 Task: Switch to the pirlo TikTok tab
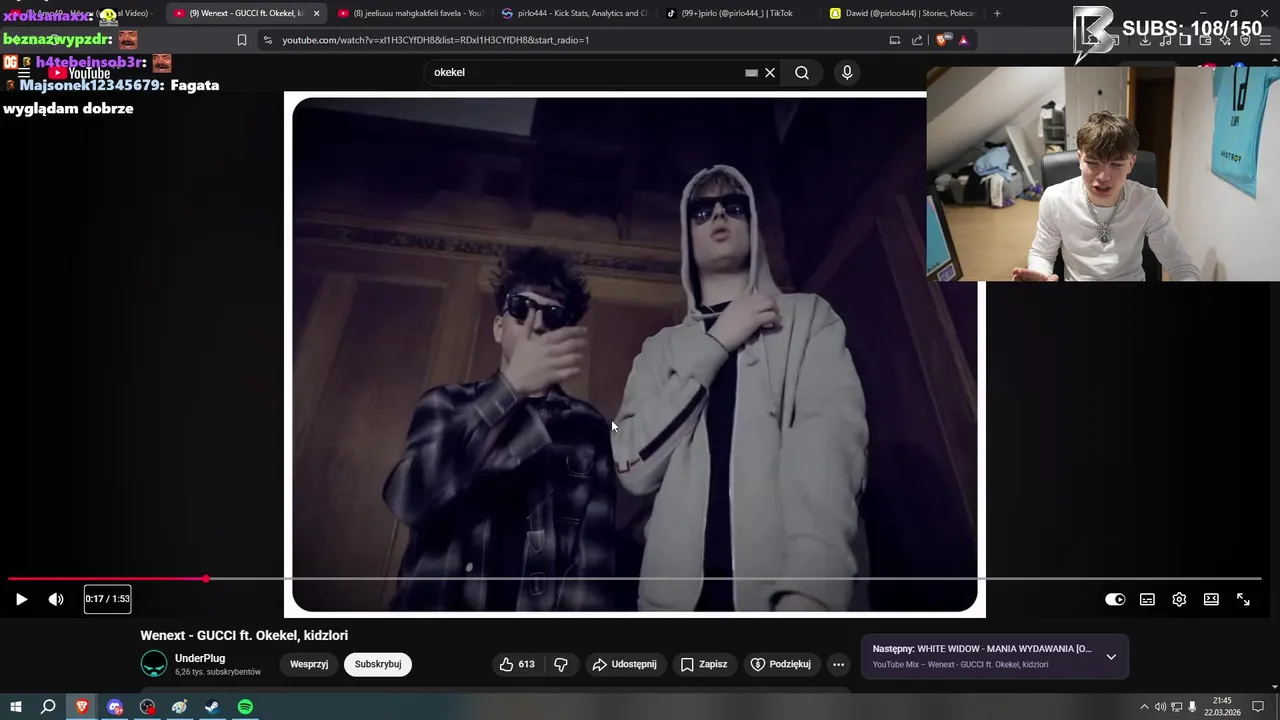pyautogui.click(x=738, y=13)
